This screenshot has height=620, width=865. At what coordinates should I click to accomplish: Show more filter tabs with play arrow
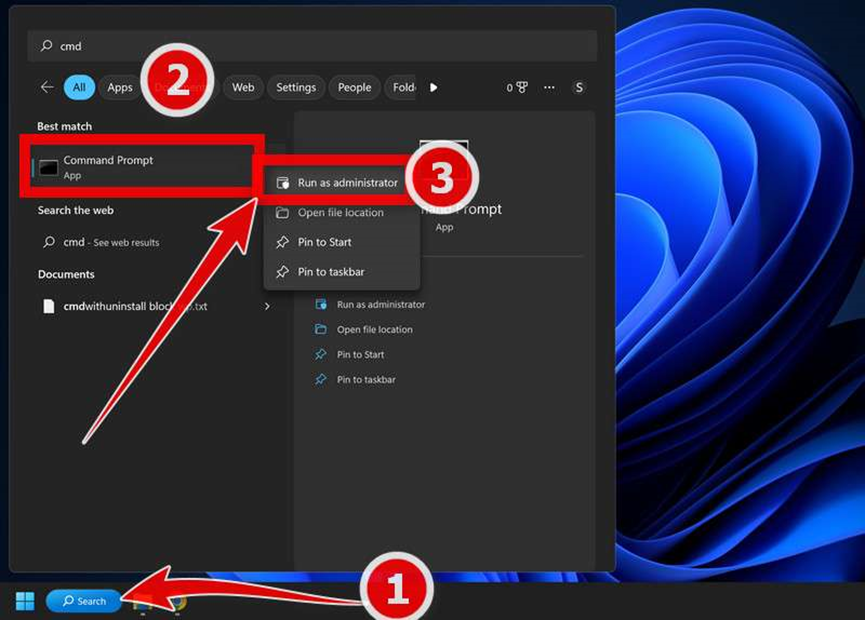[x=434, y=87]
